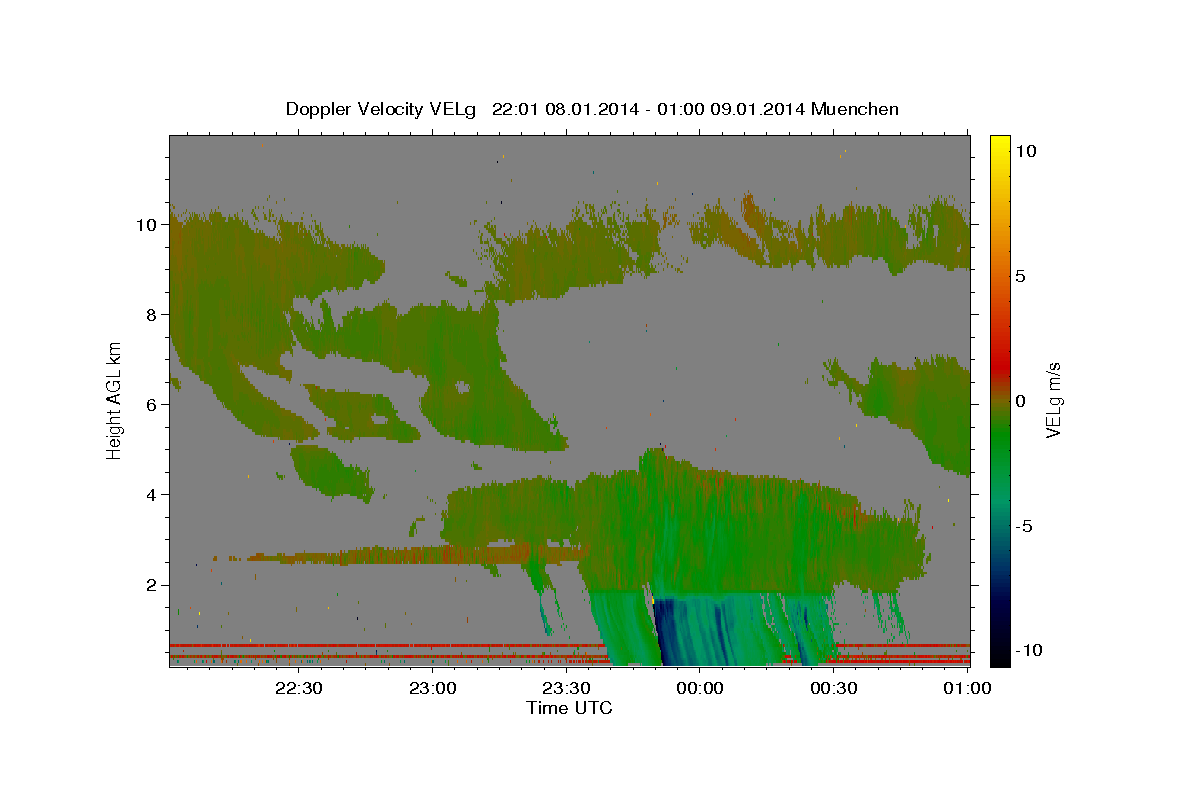
Task: Click the yellow top of the colorbar
Action: [999, 147]
